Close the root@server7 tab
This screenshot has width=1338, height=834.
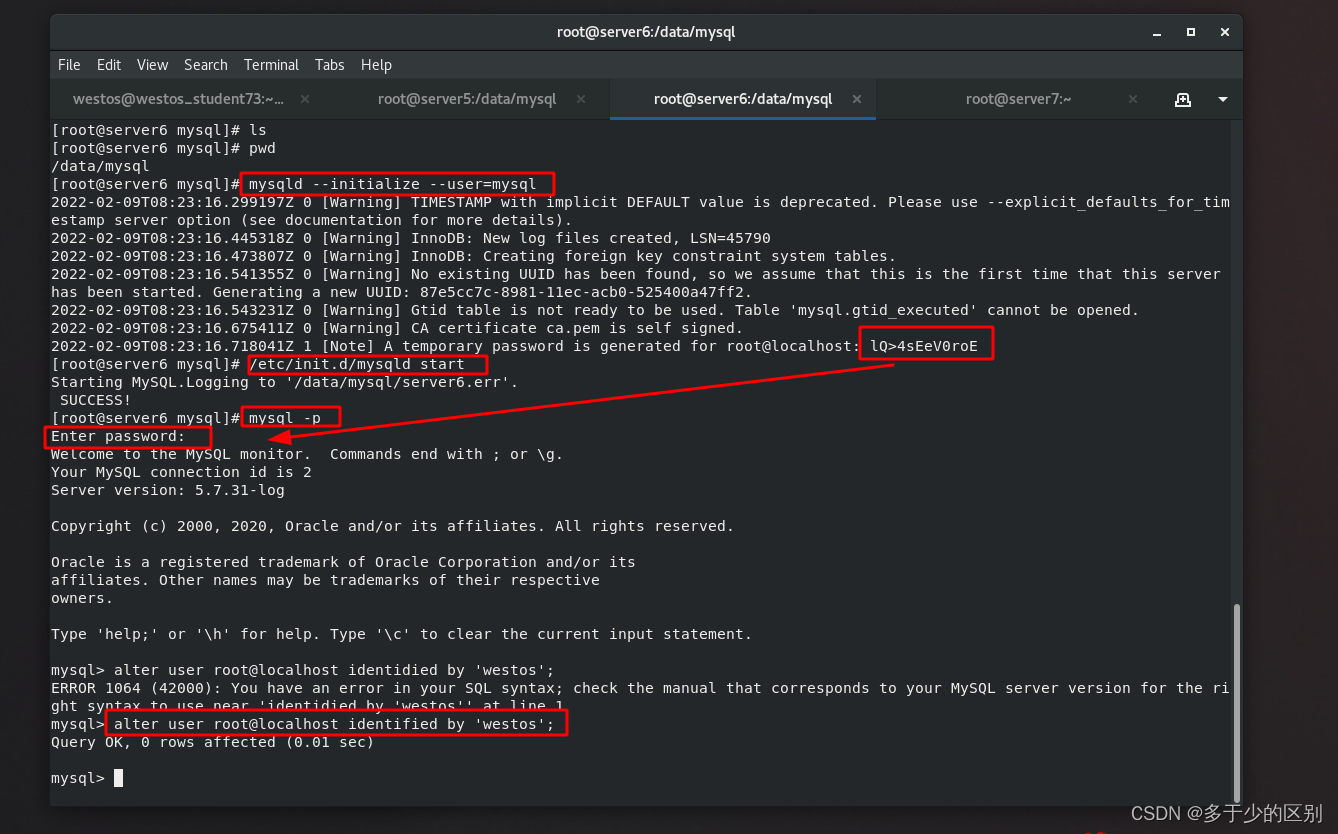point(1133,99)
